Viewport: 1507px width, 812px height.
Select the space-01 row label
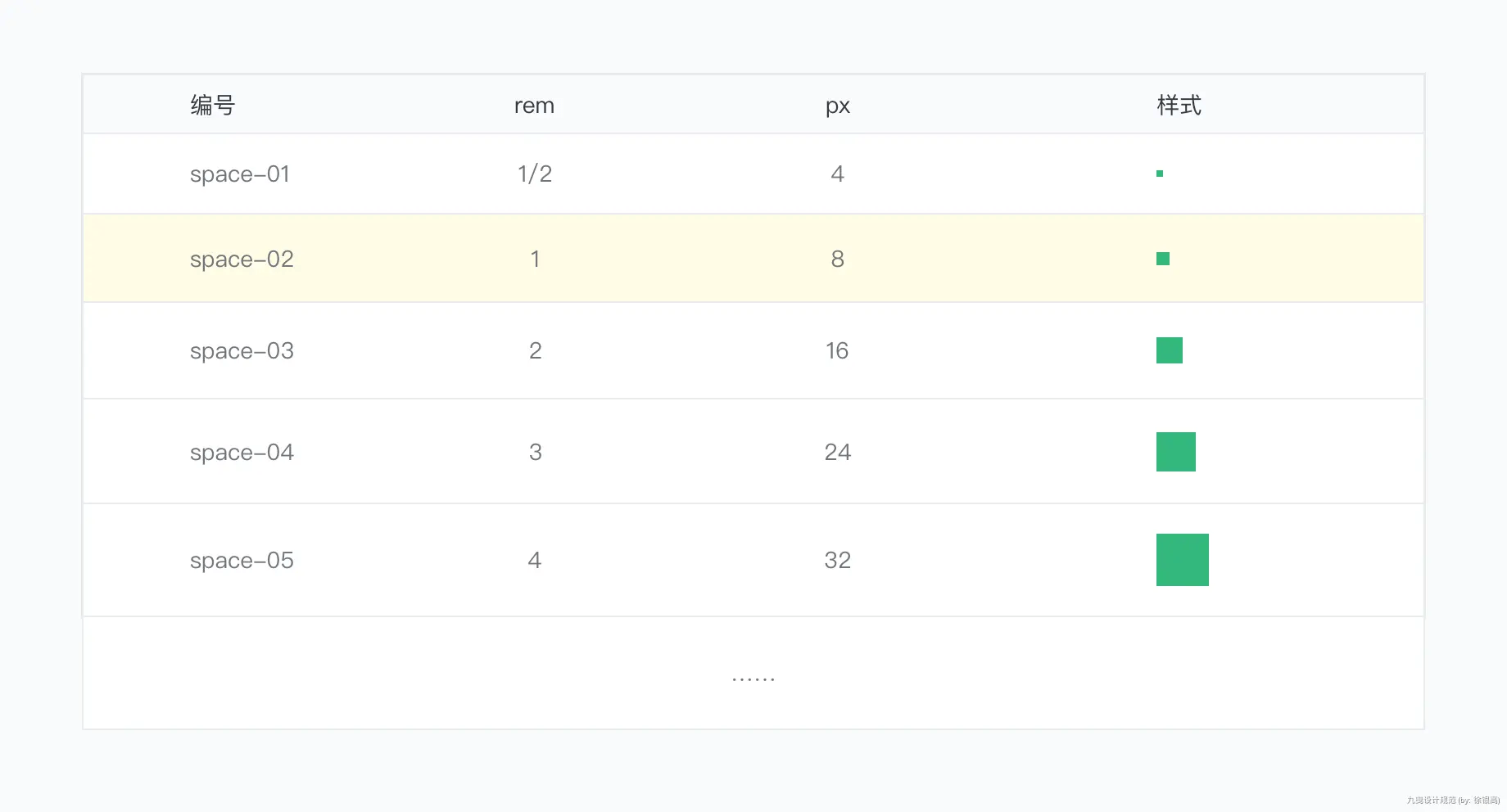tap(240, 174)
